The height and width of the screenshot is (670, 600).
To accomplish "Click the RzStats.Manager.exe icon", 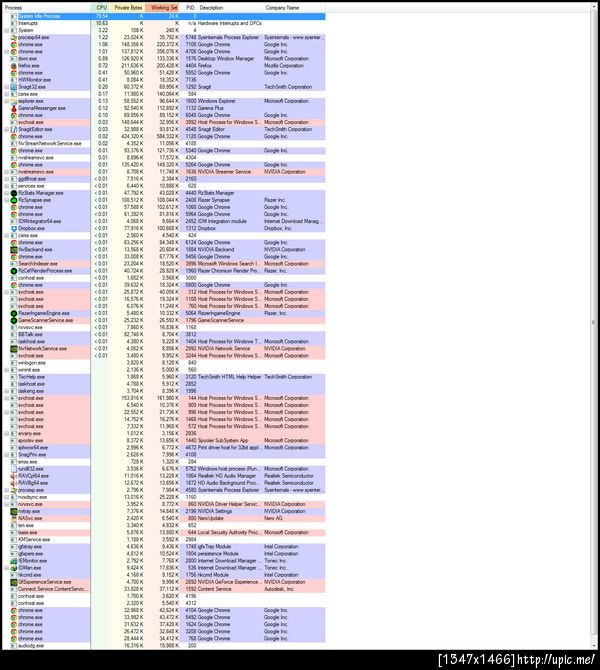I will (14, 193).
